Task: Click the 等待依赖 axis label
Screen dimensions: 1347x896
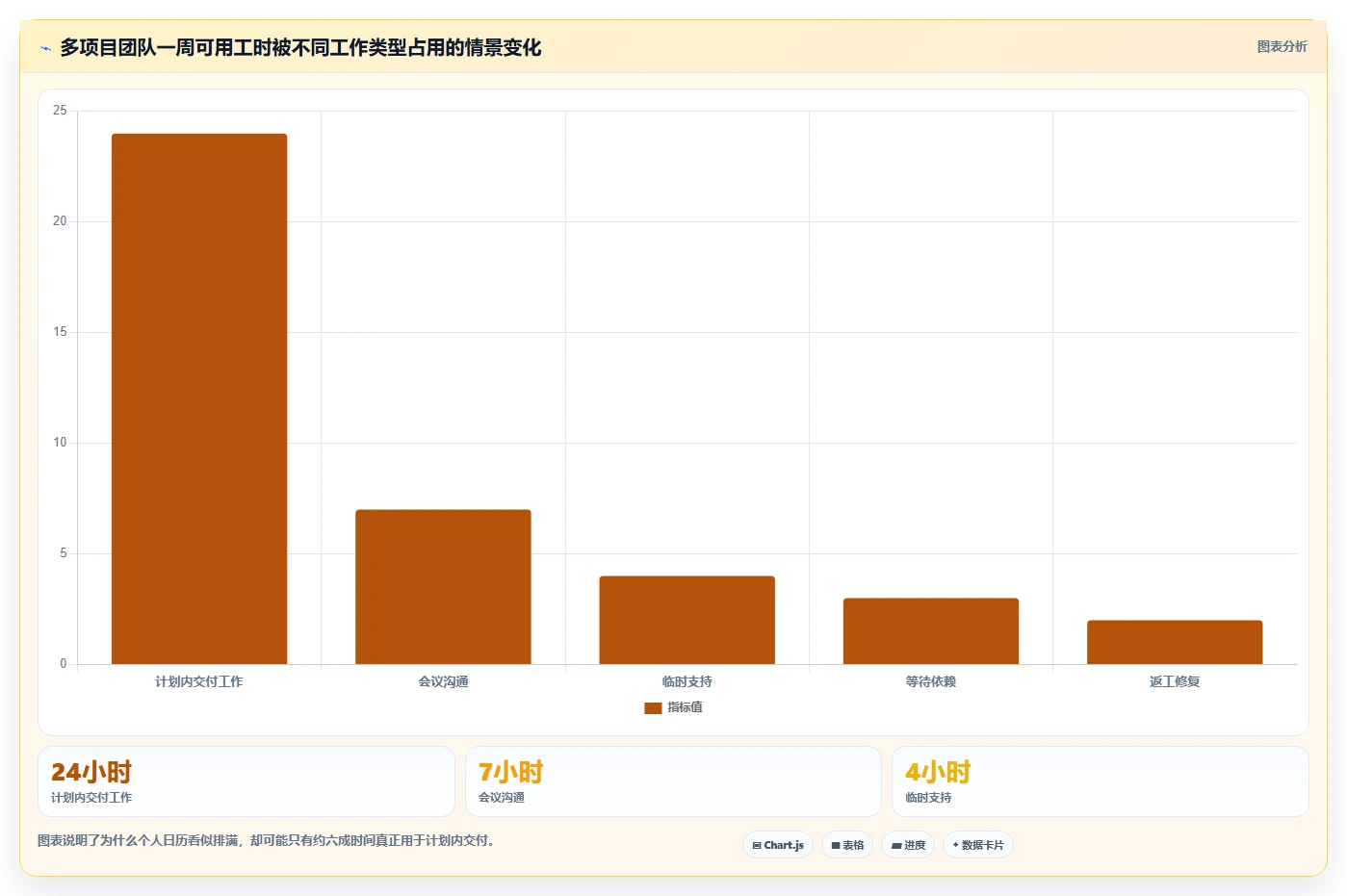Action: (x=931, y=681)
